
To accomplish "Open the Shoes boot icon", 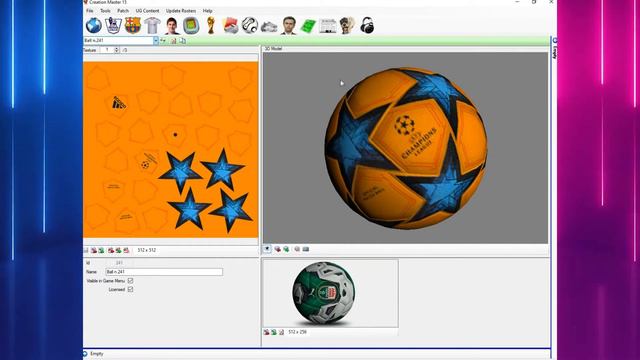I will (x=269, y=27).
